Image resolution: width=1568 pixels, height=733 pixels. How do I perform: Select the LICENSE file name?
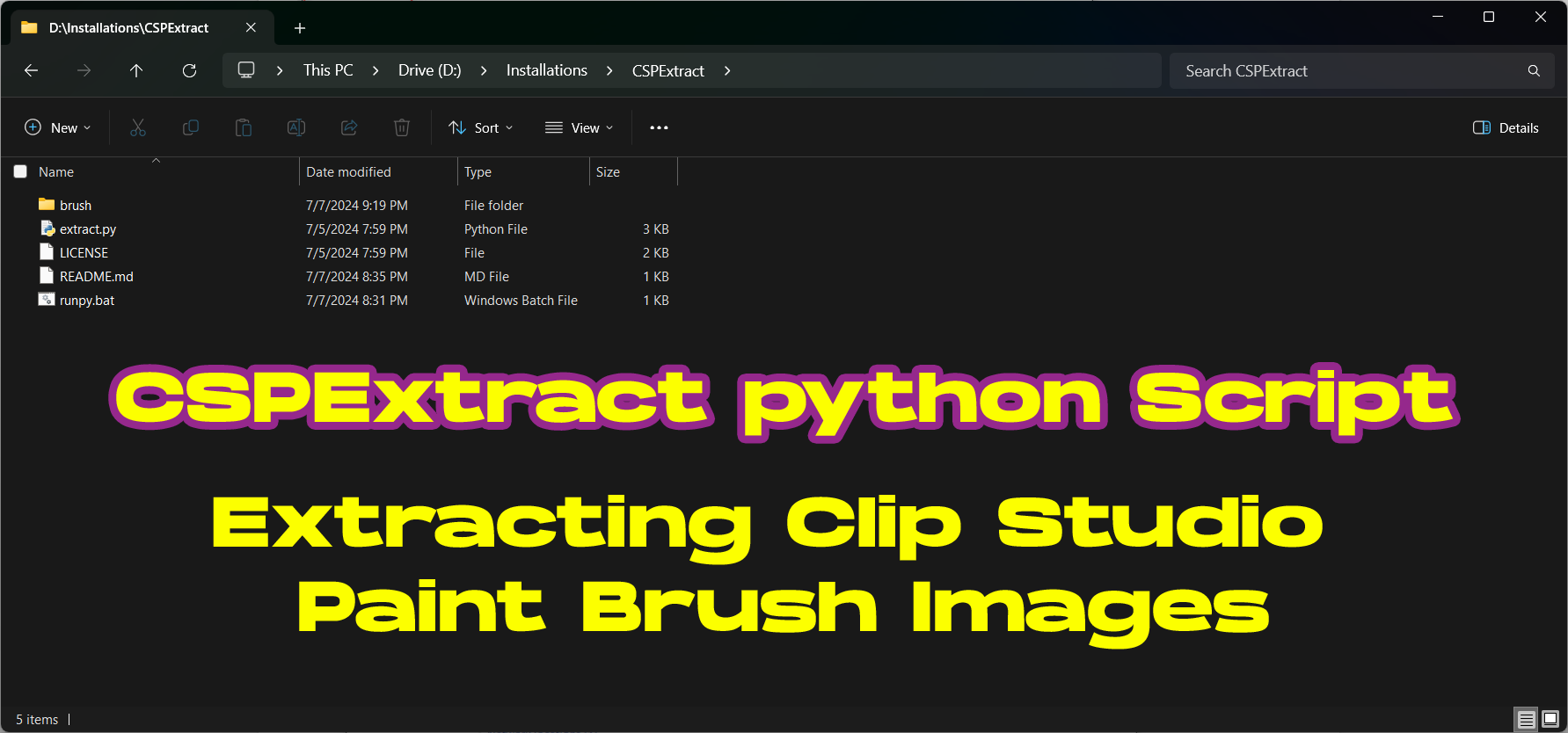tap(84, 252)
